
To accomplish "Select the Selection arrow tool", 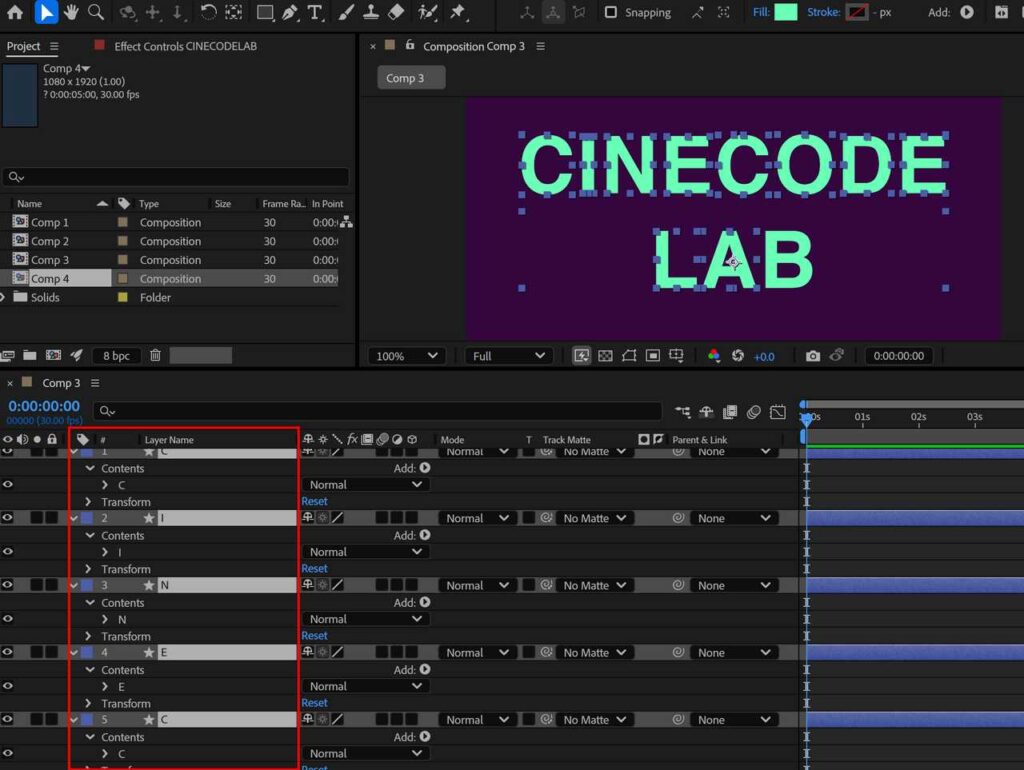I will [x=45, y=12].
